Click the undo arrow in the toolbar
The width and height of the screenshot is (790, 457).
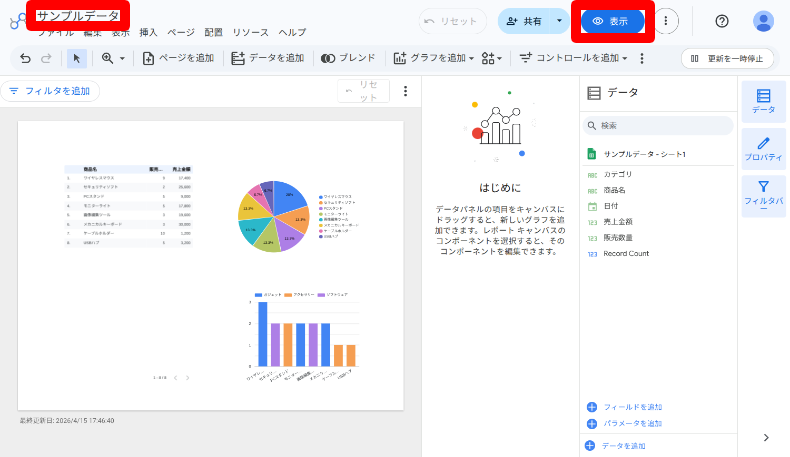(26, 58)
